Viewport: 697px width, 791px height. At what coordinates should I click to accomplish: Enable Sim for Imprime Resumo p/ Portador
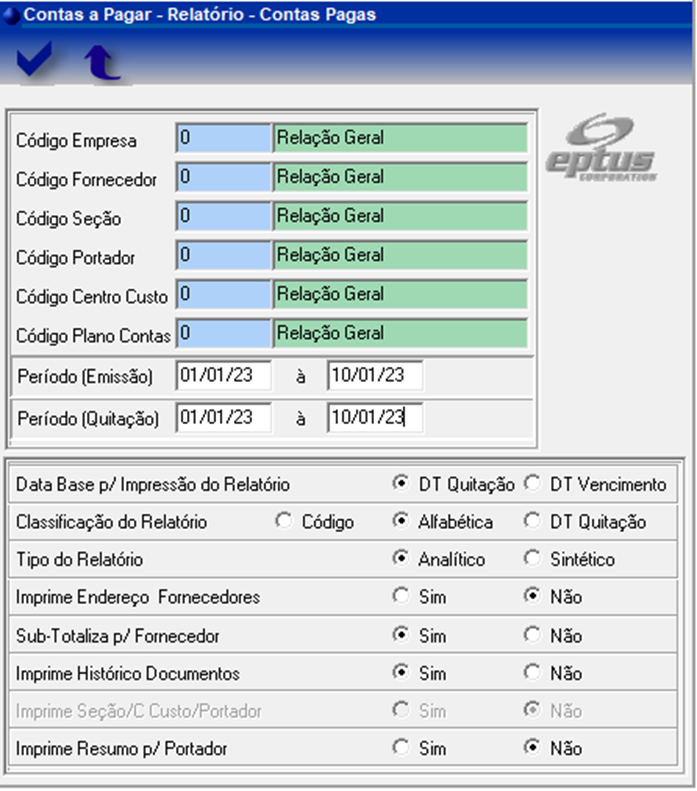pyautogui.click(x=400, y=748)
